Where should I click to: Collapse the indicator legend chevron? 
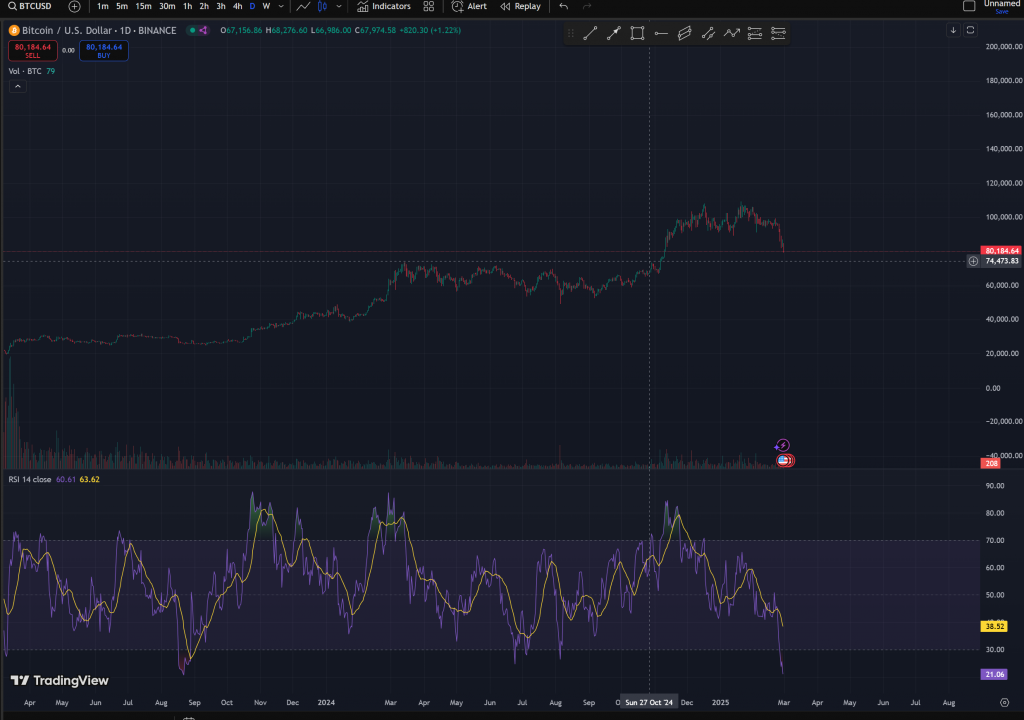pos(18,87)
